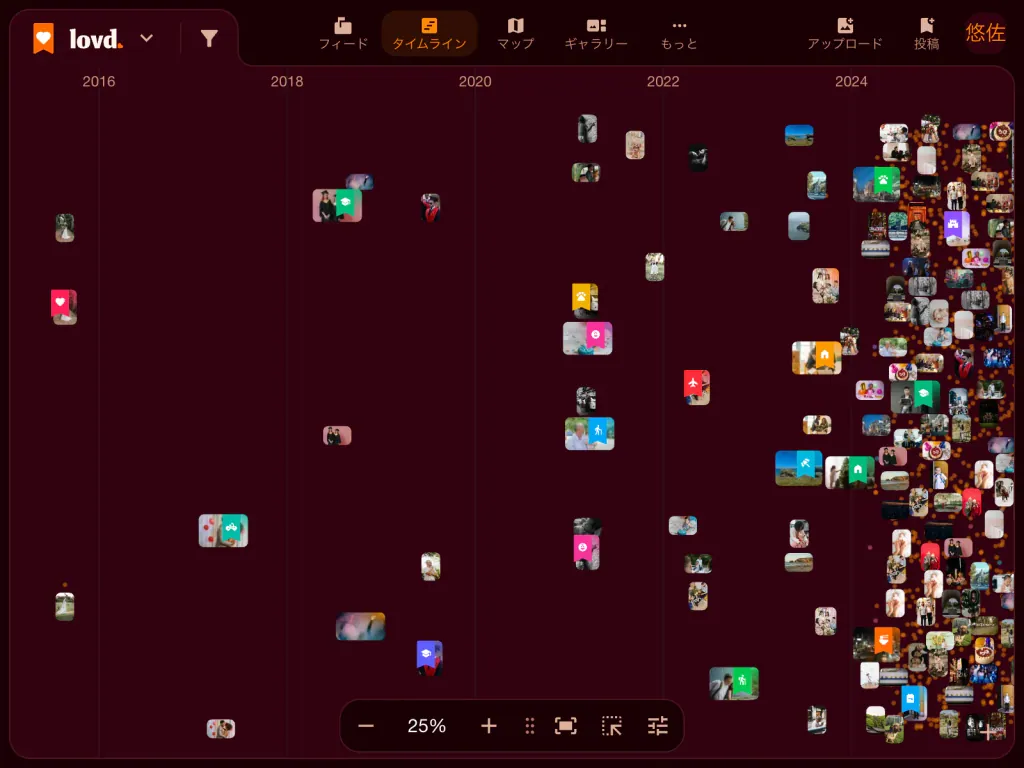Click the 2024 year marker

tap(851, 82)
